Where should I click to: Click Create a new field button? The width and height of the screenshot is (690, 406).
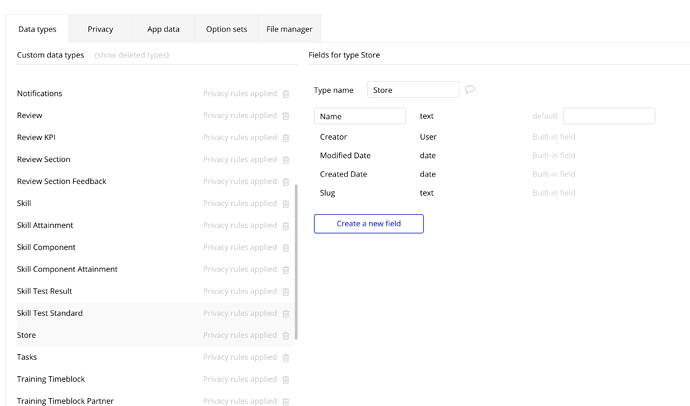point(369,223)
